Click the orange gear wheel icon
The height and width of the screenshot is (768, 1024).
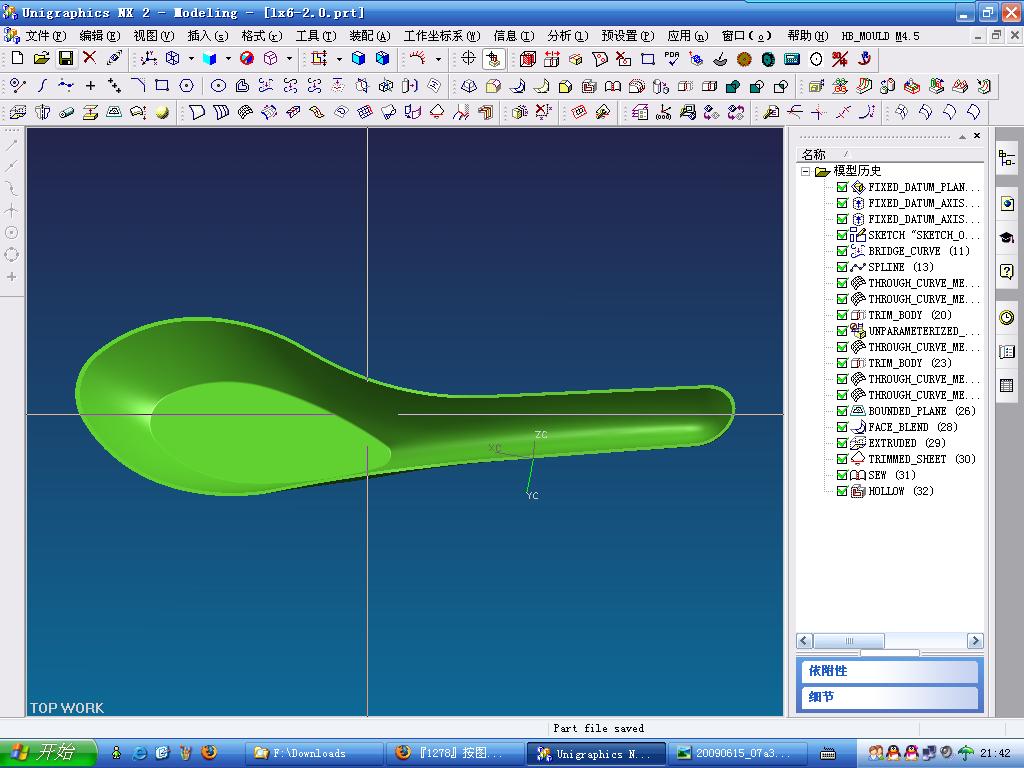(744, 59)
